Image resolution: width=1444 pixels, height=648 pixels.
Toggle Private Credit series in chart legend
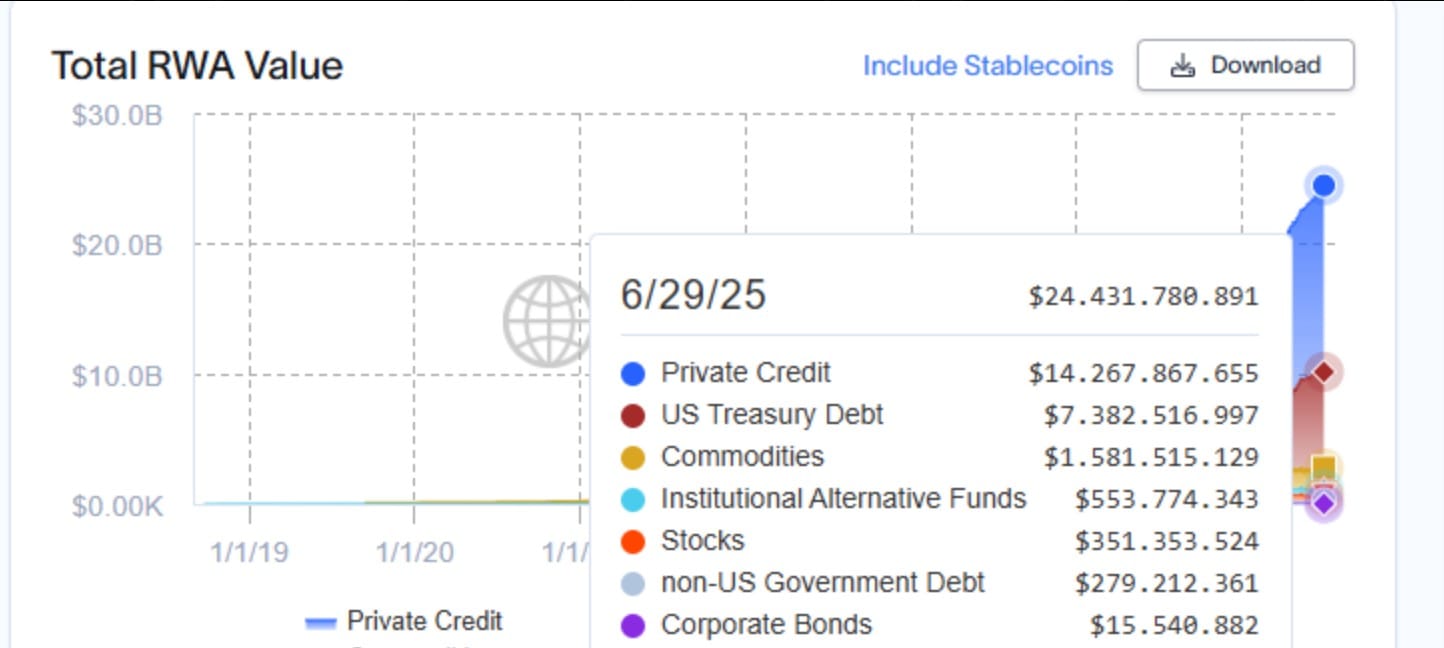404,621
